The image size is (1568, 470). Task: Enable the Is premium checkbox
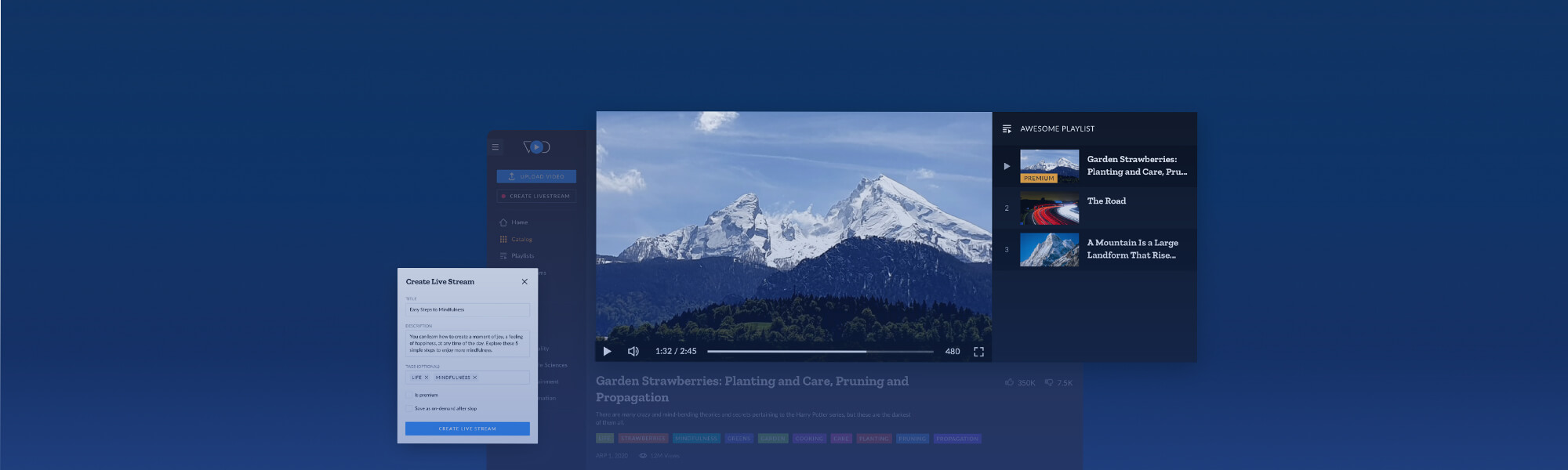(x=409, y=396)
